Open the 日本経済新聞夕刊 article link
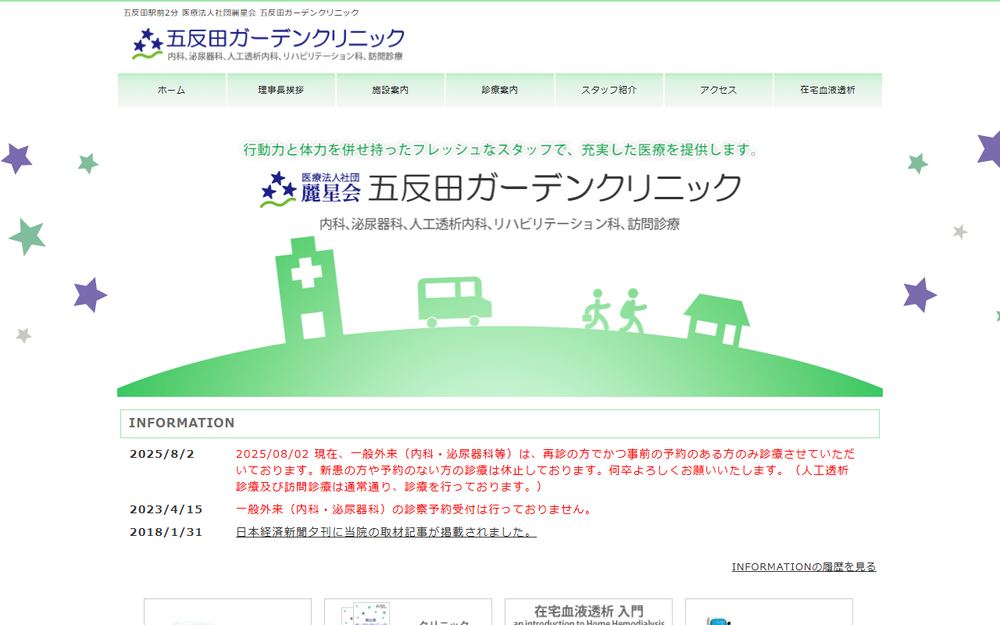 (386, 532)
